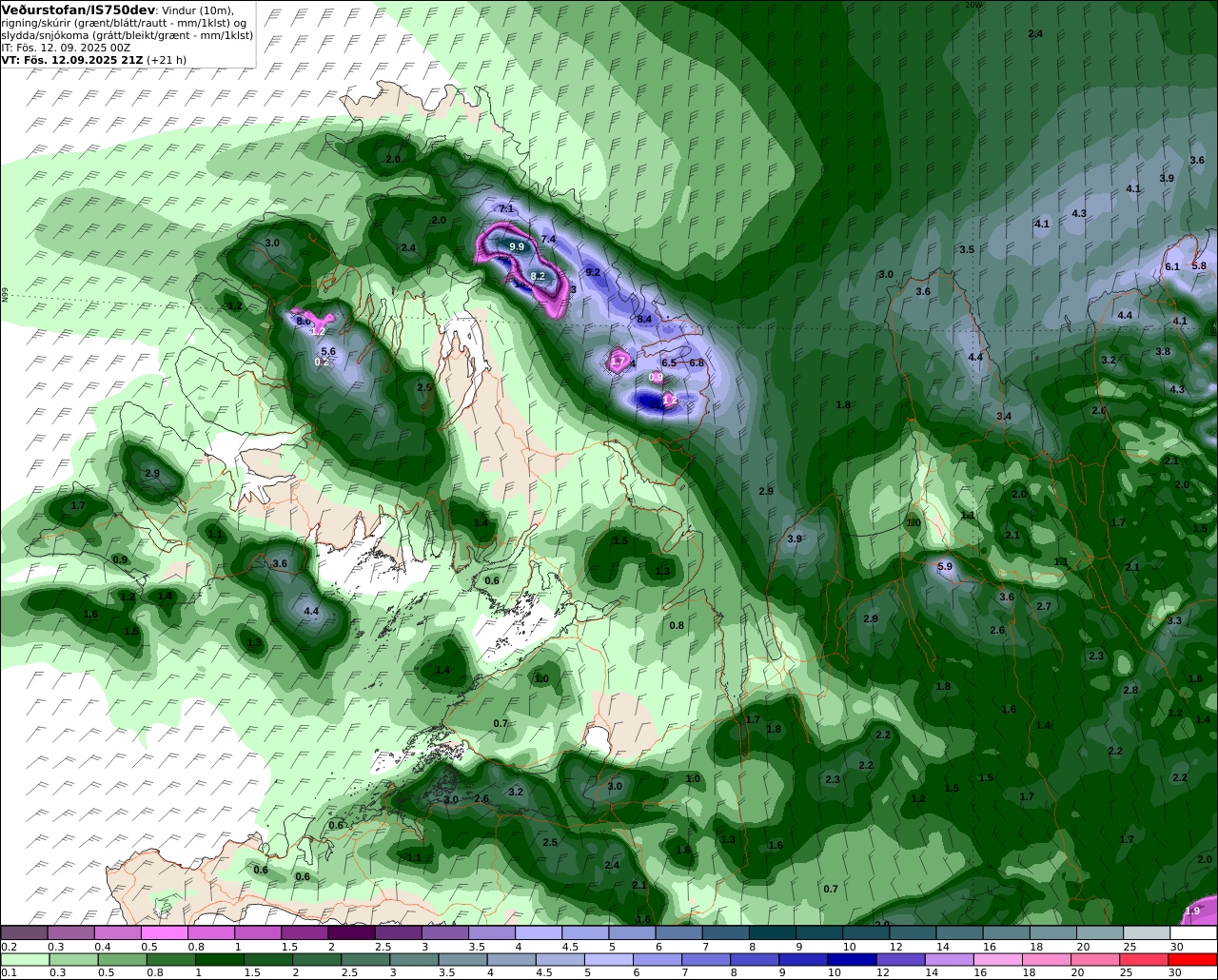This screenshot has height=980, width=1218.
Task: Click the initial time line 'IT: Fös. 12. 09. 2025 00Z'
Action: [66, 48]
